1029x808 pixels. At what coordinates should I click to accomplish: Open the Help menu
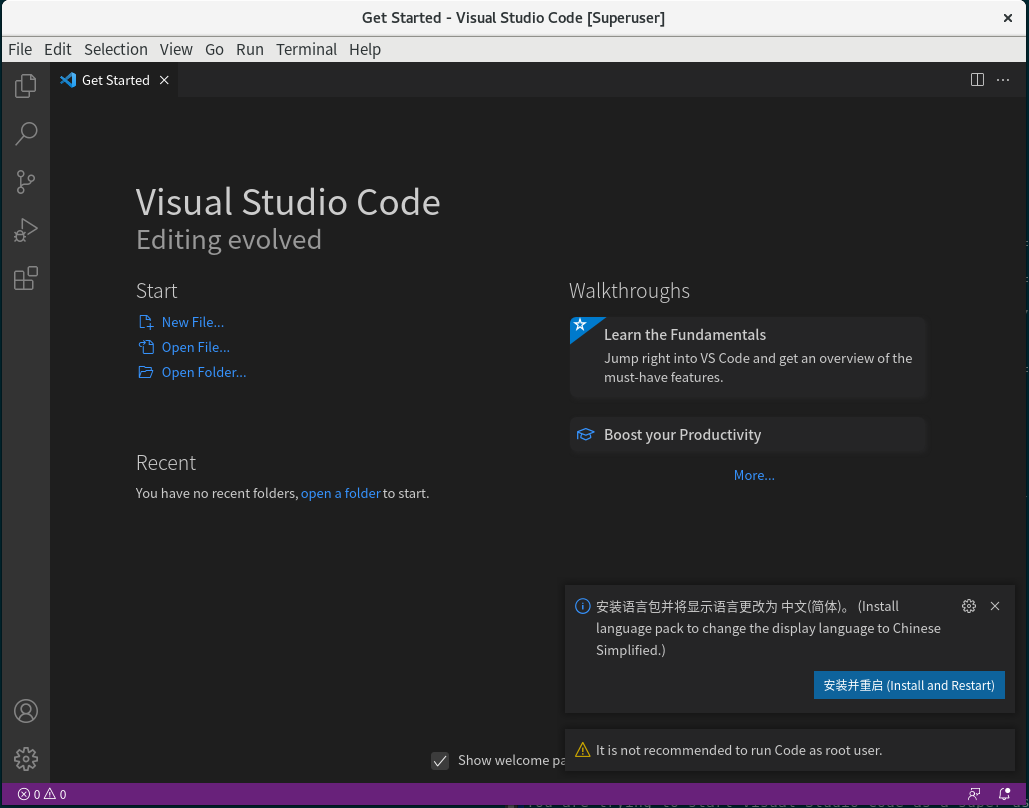(x=364, y=49)
